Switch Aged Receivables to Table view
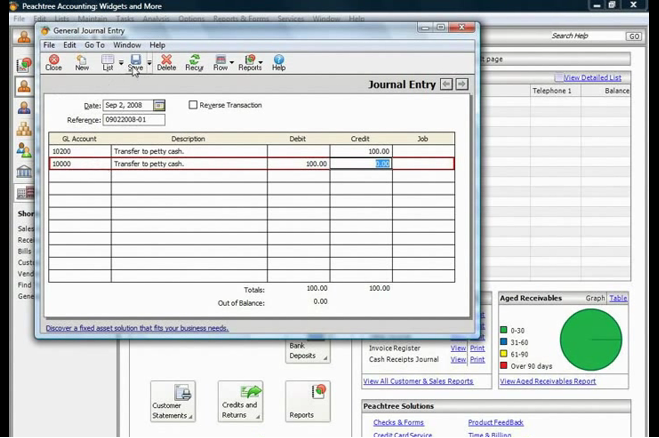This screenshot has height=438, width=659. pos(618,298)
